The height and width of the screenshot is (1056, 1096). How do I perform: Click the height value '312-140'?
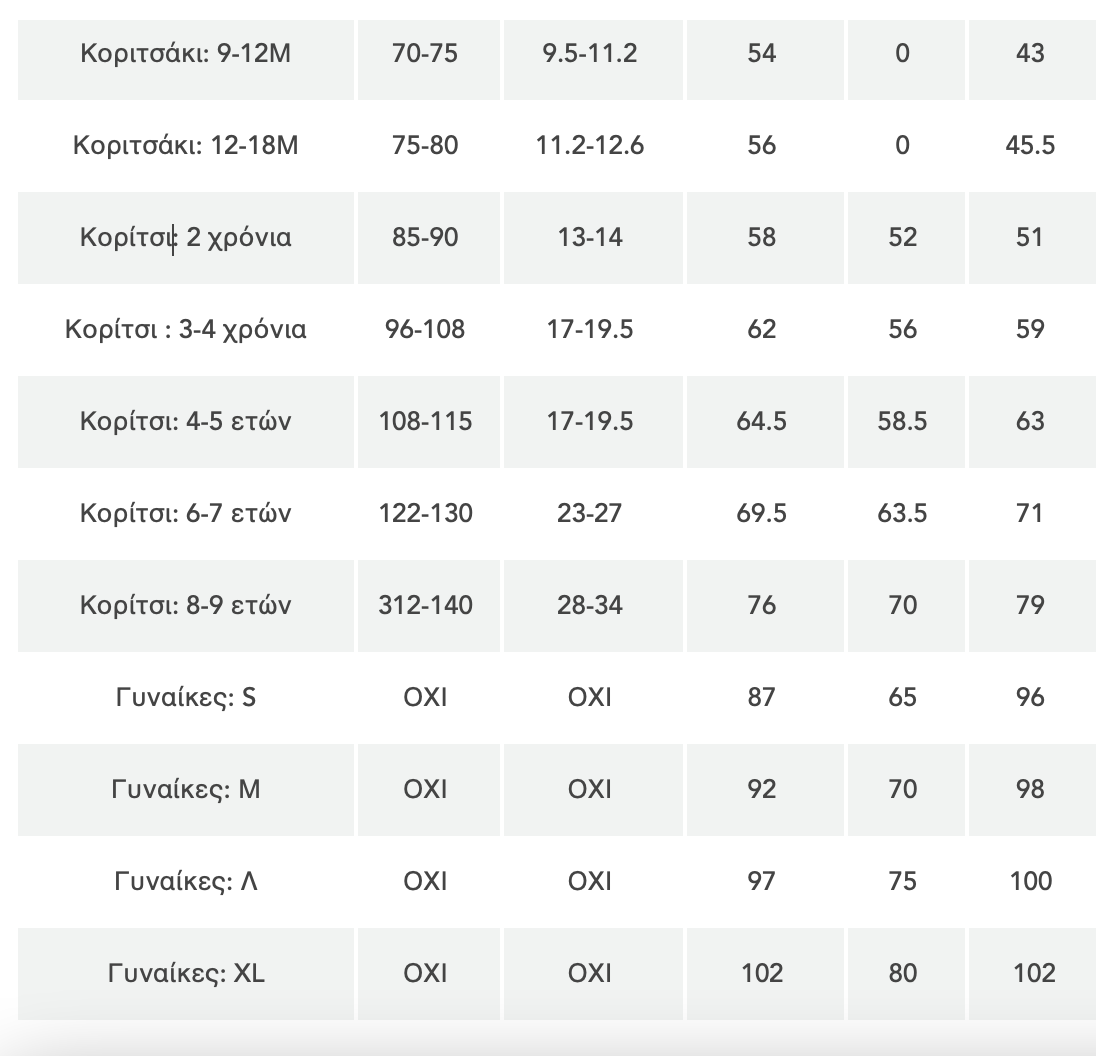tap(426, 605)
